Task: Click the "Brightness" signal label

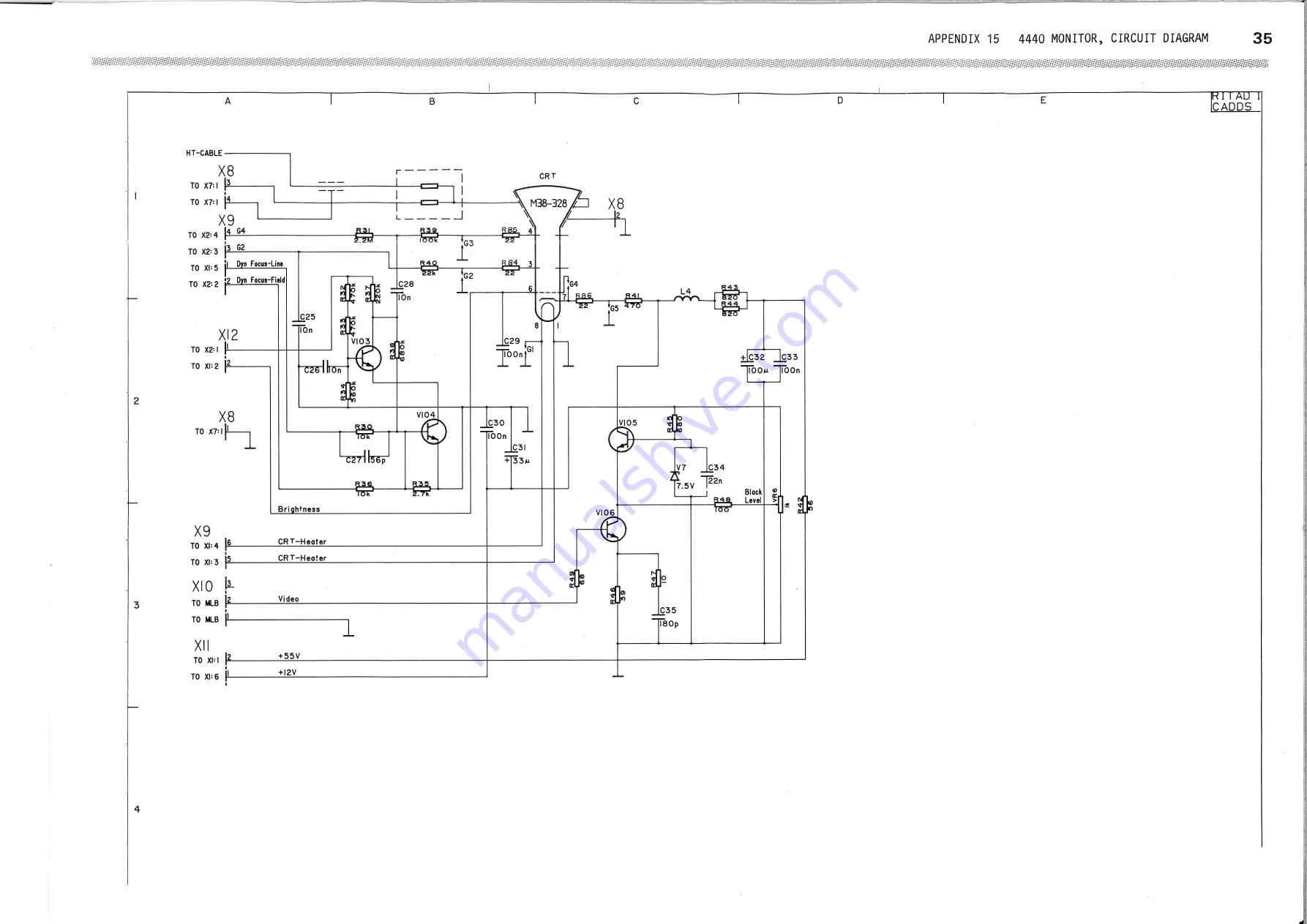Action: coord(299,509)
